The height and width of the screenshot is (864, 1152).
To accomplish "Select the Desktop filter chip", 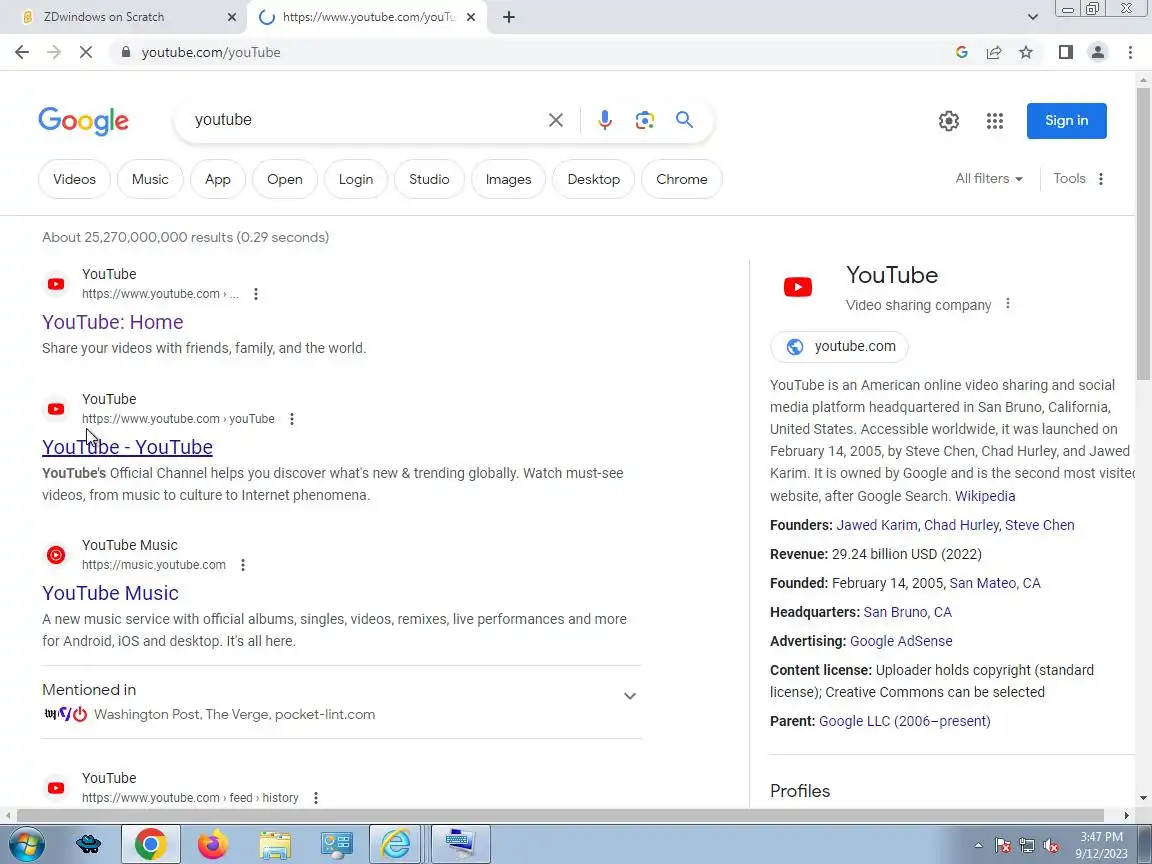I will click(x=594, y=179).
